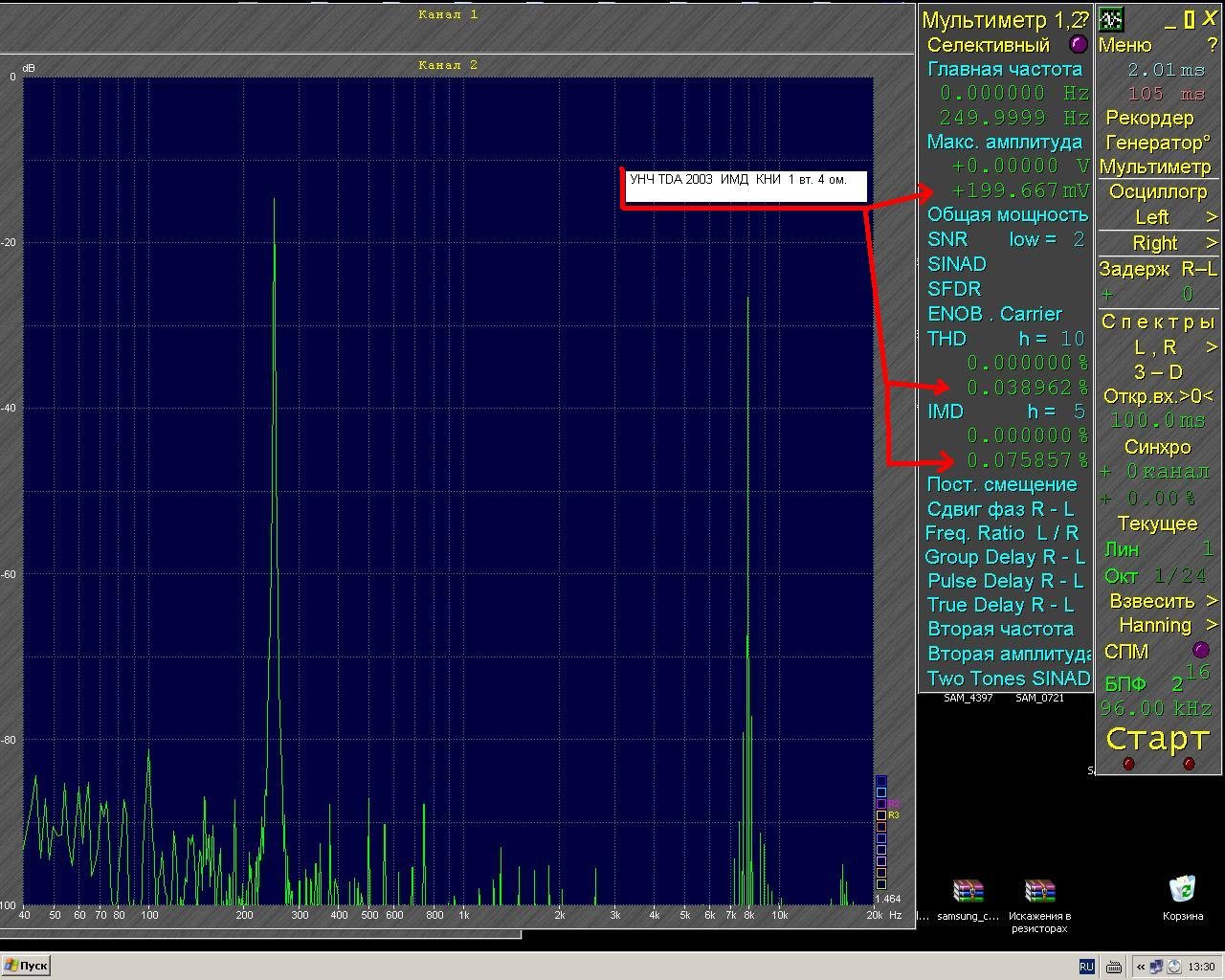Click the THD measurement row

click(x=947, y=339)
